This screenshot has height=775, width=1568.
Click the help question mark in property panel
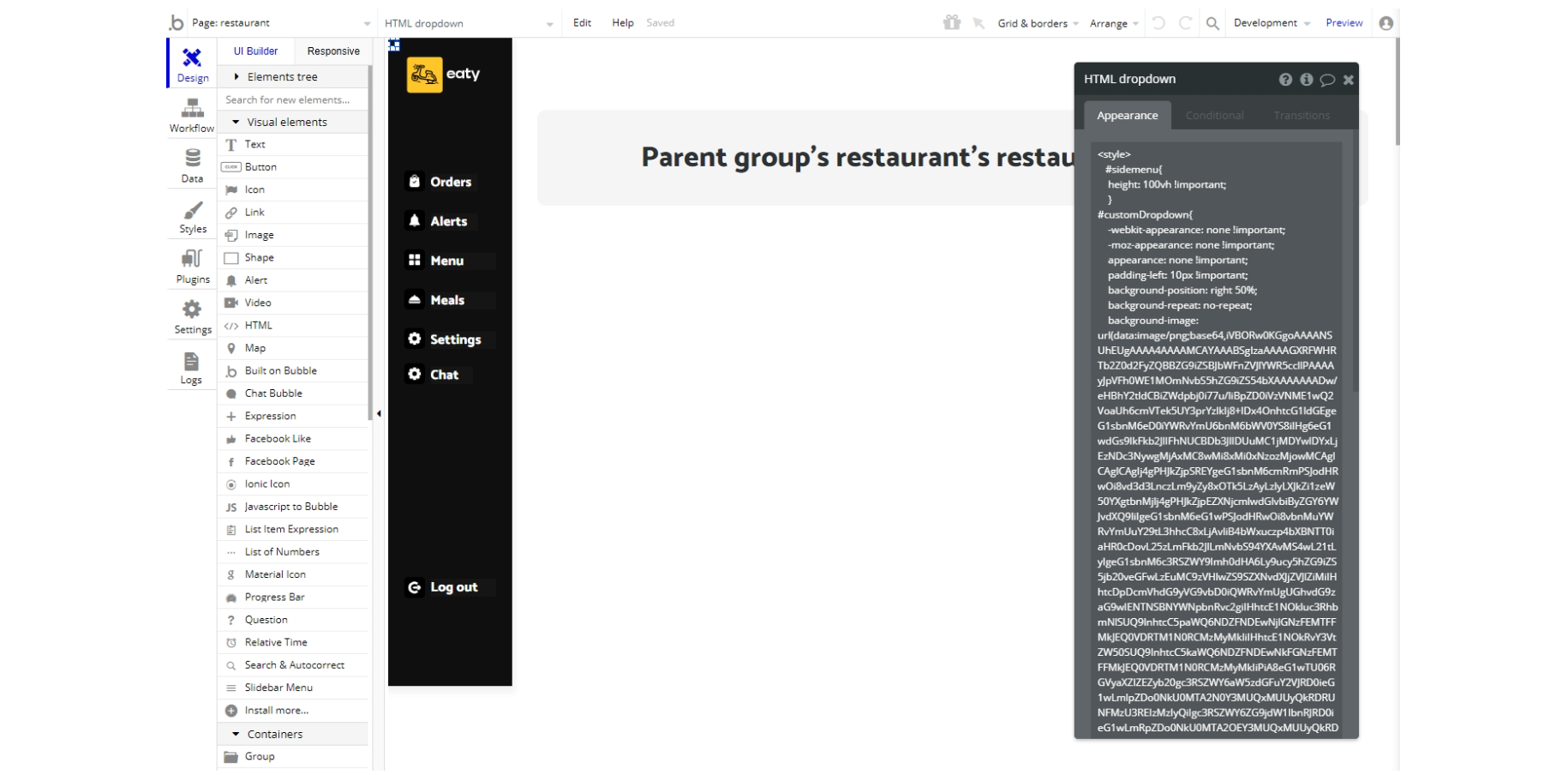tap(1285, 80)
